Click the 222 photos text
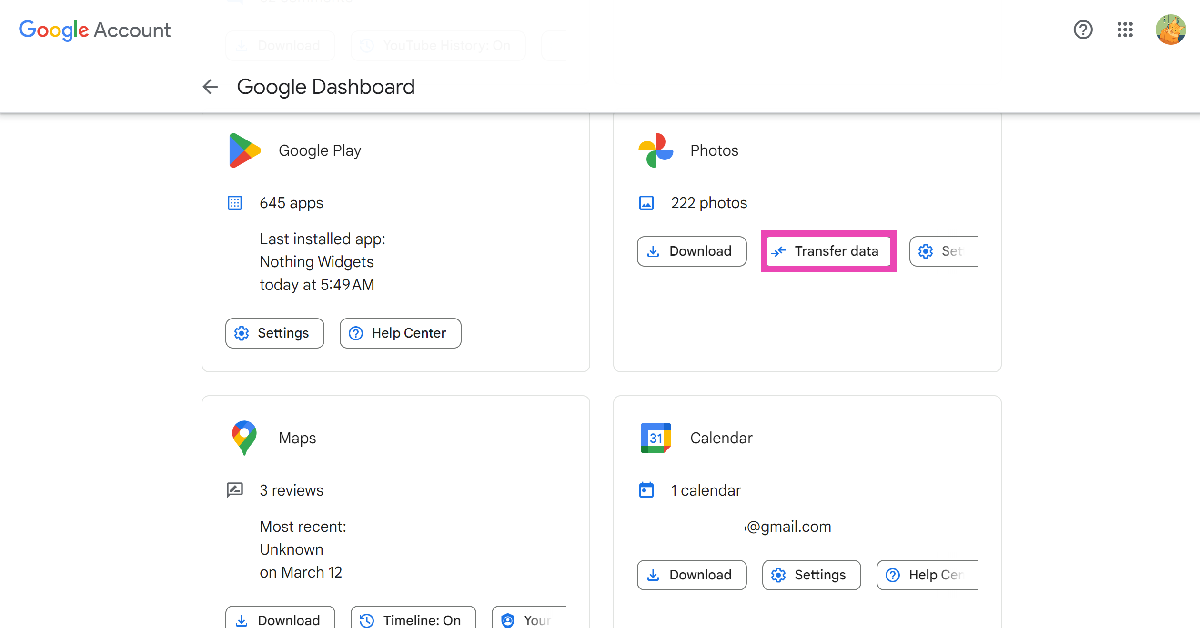 click(x=709, y=203)
